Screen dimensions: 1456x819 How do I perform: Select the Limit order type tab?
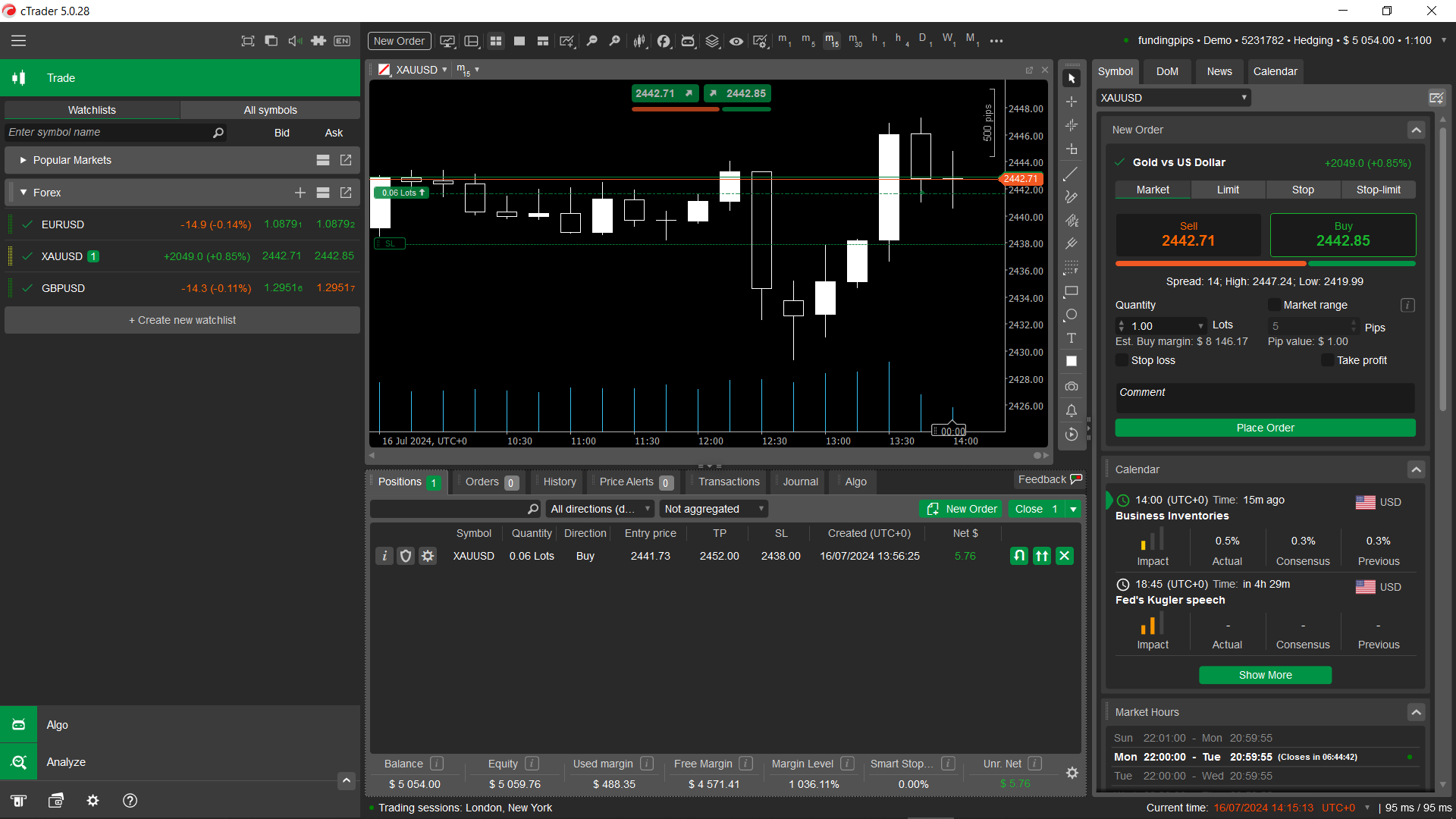coord(1228,190)
